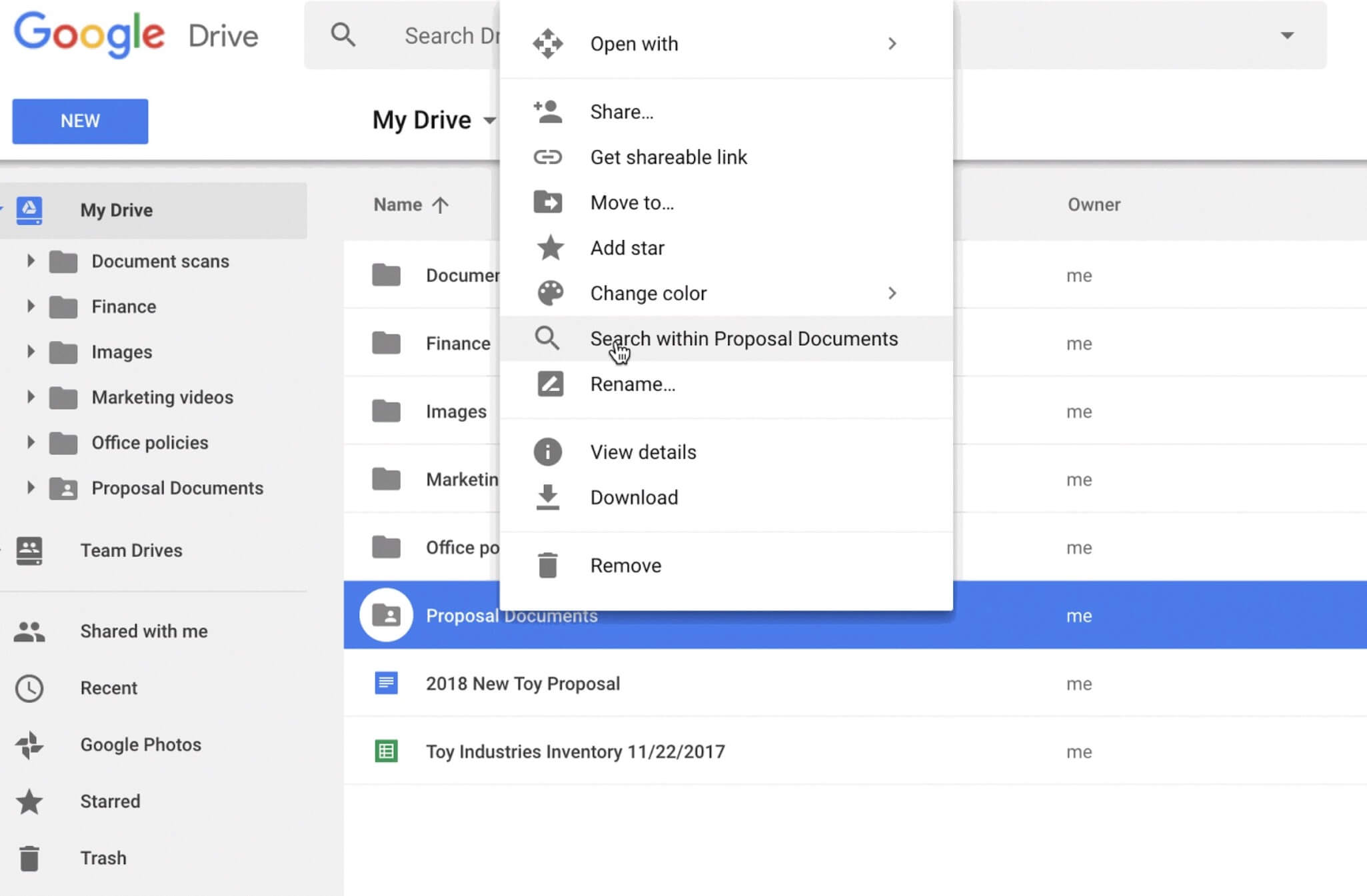
Task: Click the Add star icon
Action: point(548,247)
